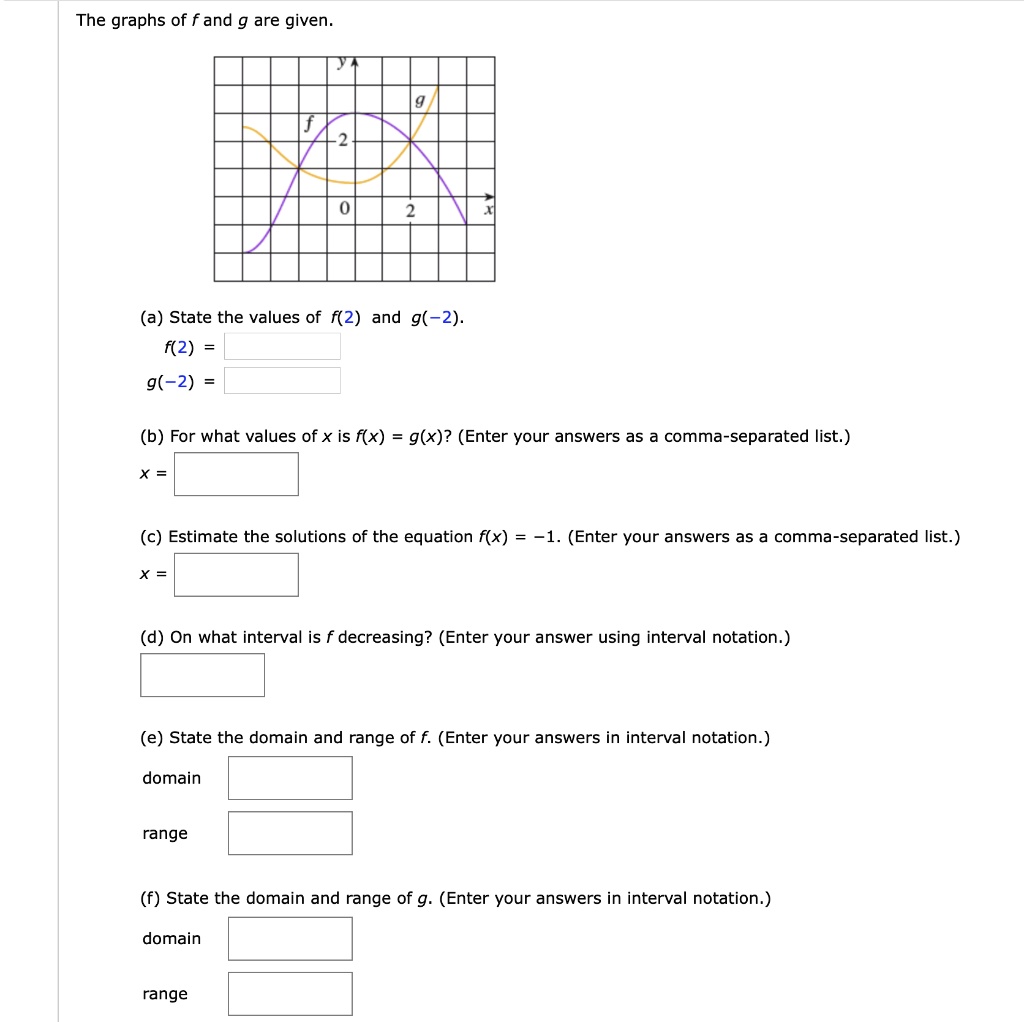Click the range input field for f

click(290, 832)
